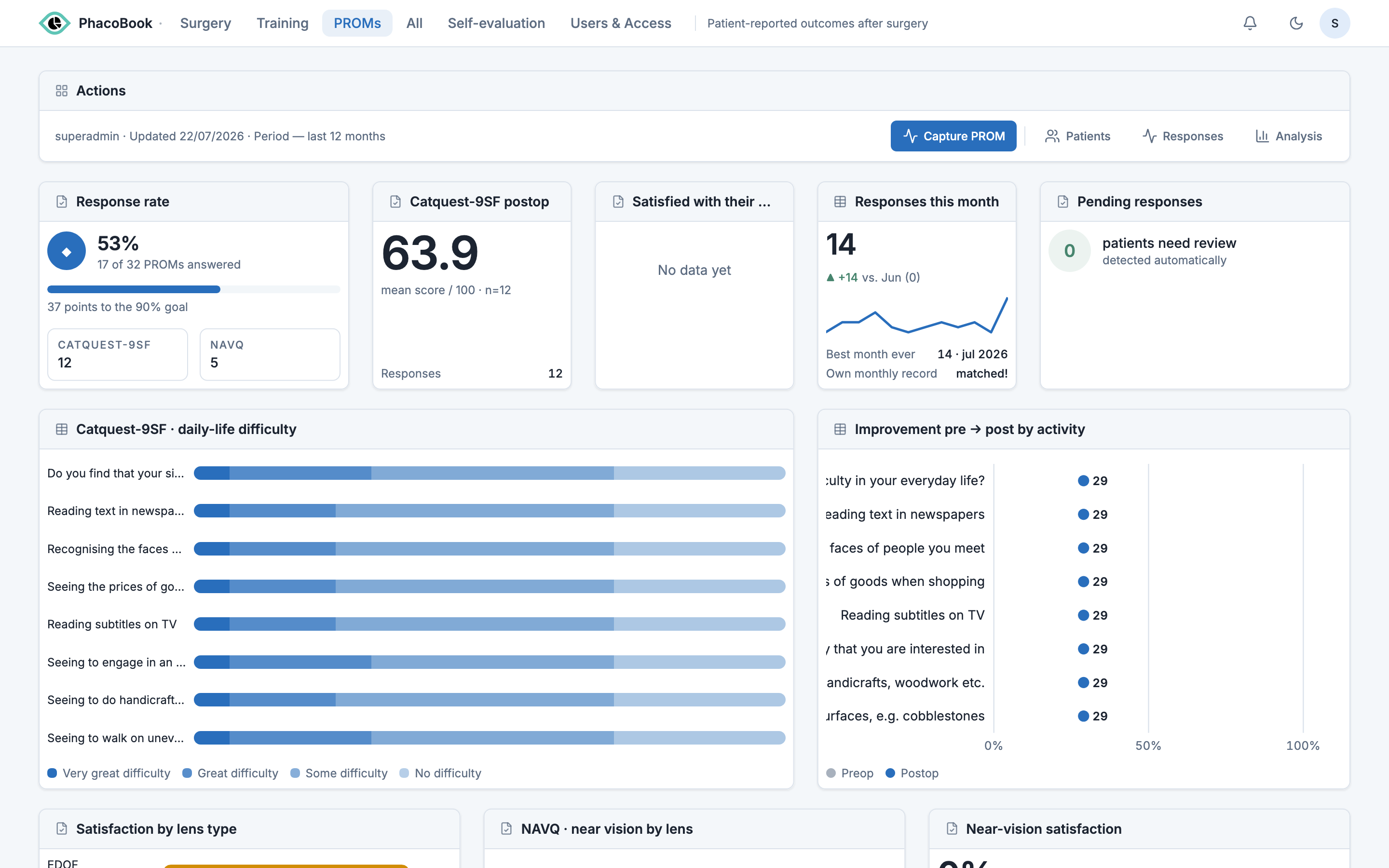Click 'Best month ever' row label

(870, 354)
